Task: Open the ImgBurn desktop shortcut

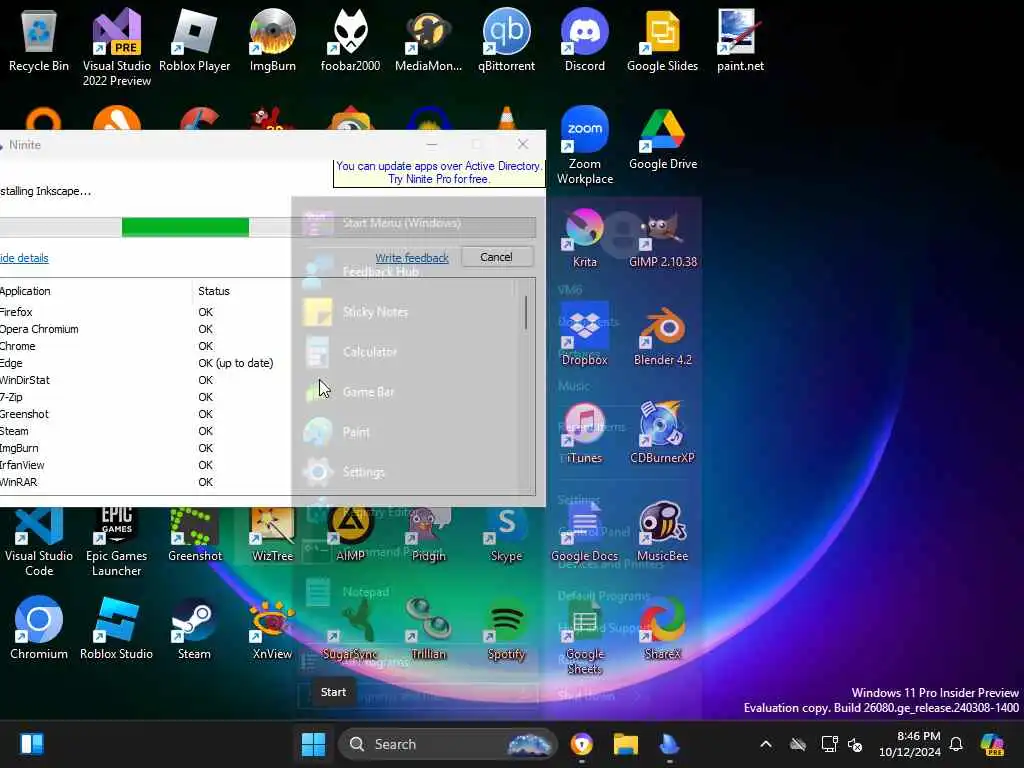Action: coord(272,40)
